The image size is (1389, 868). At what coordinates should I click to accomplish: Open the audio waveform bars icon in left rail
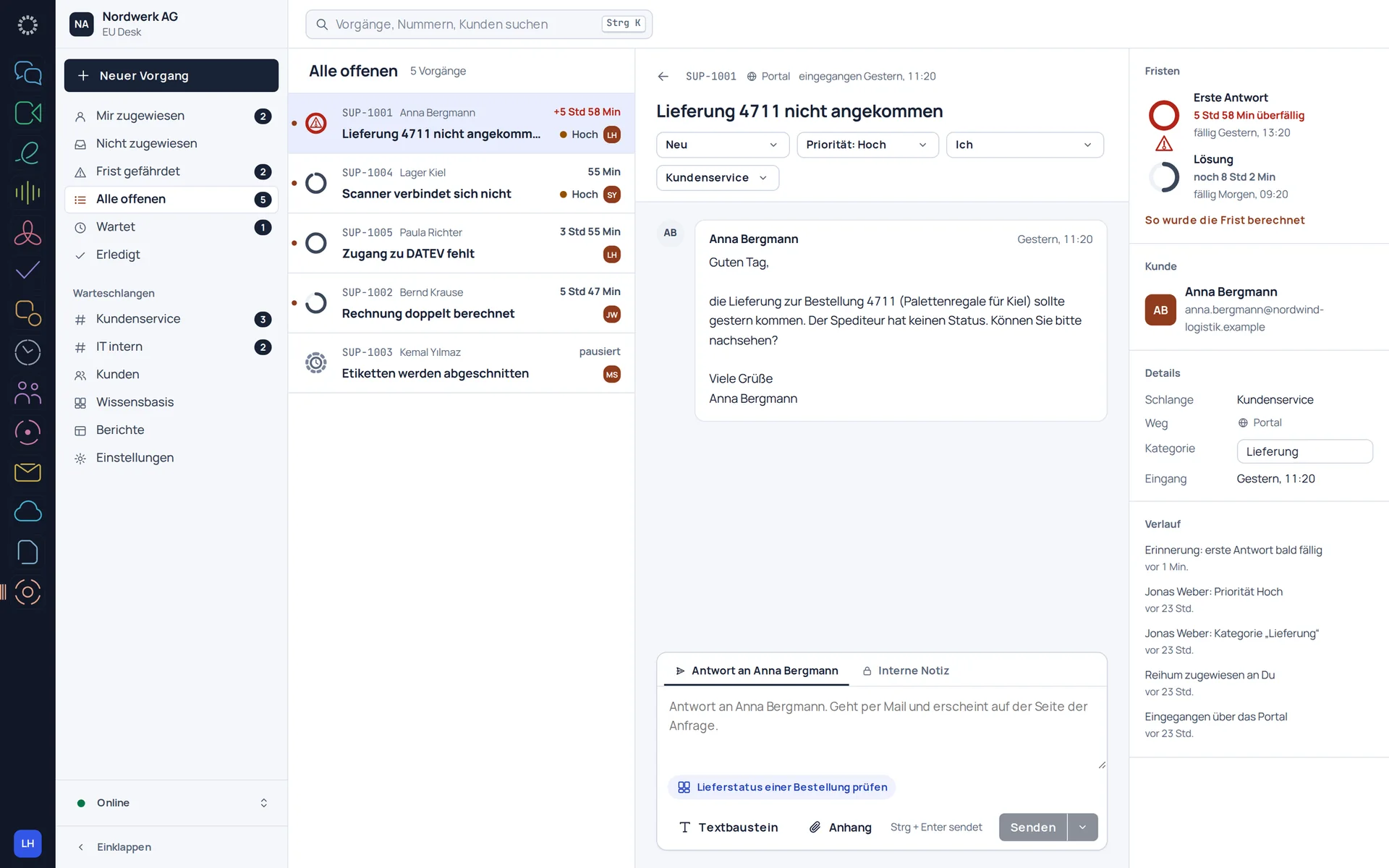coord(27,192)
